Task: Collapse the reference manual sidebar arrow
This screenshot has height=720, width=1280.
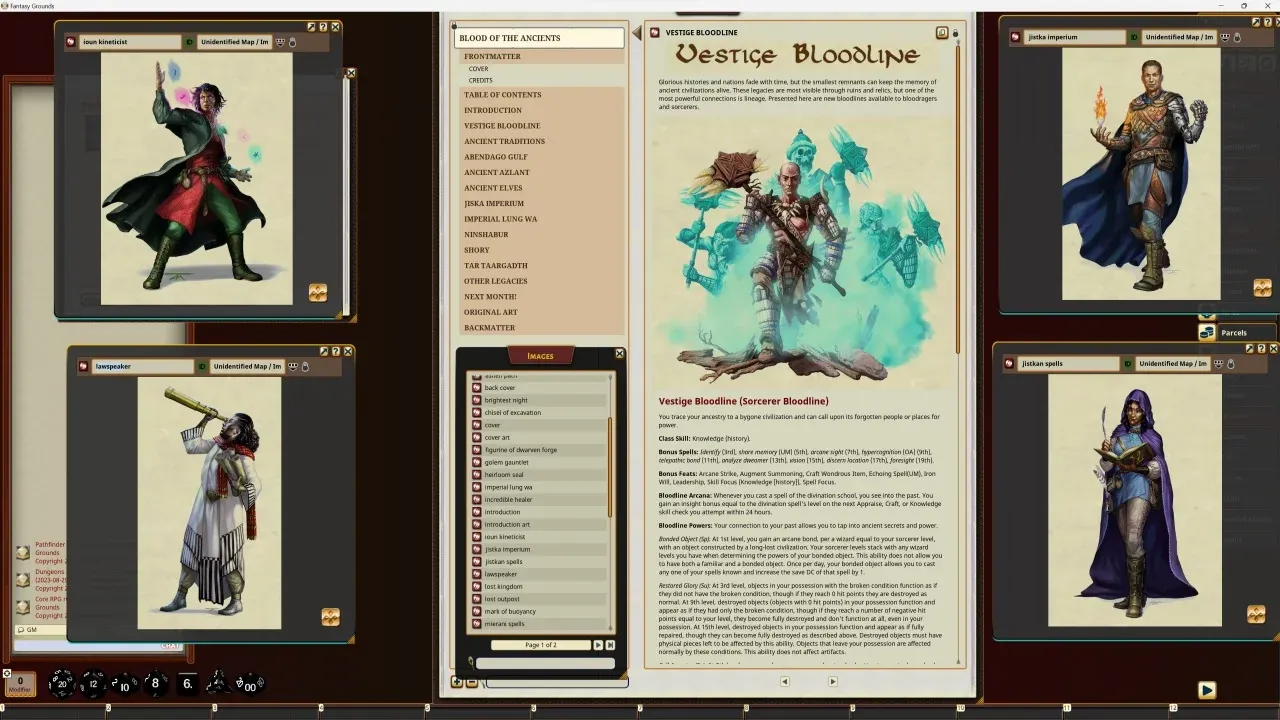Action: point(636,34)
